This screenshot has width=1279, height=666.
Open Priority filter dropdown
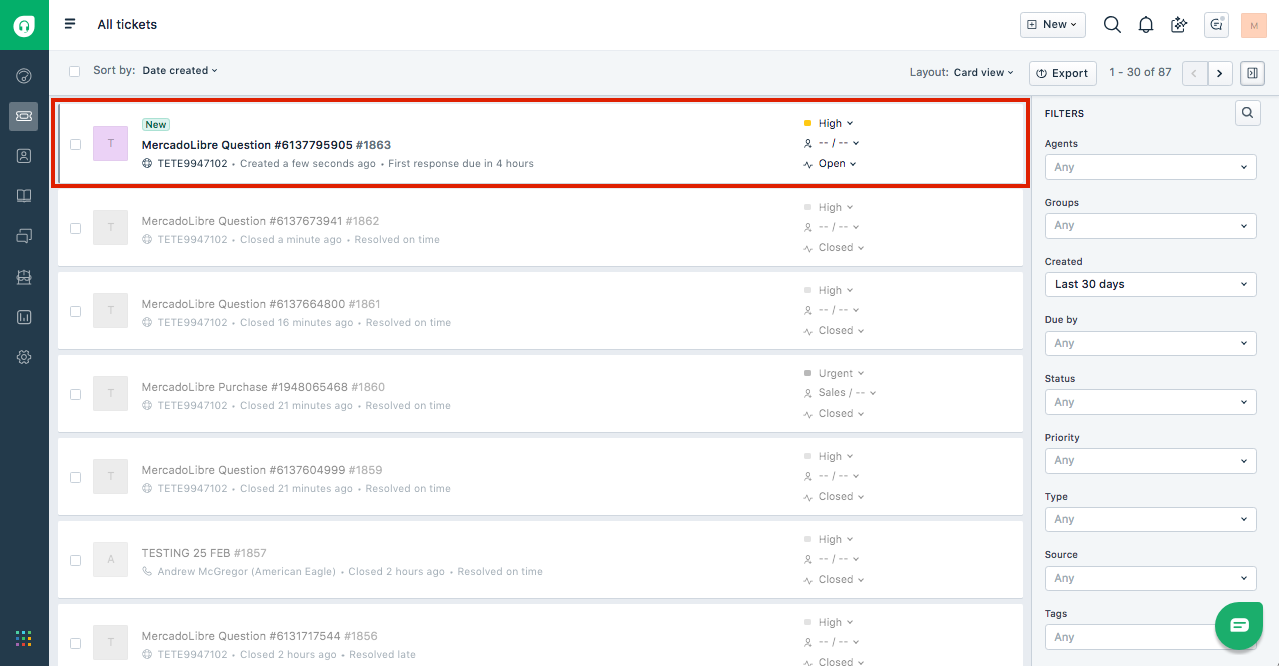pos(1150,461)
